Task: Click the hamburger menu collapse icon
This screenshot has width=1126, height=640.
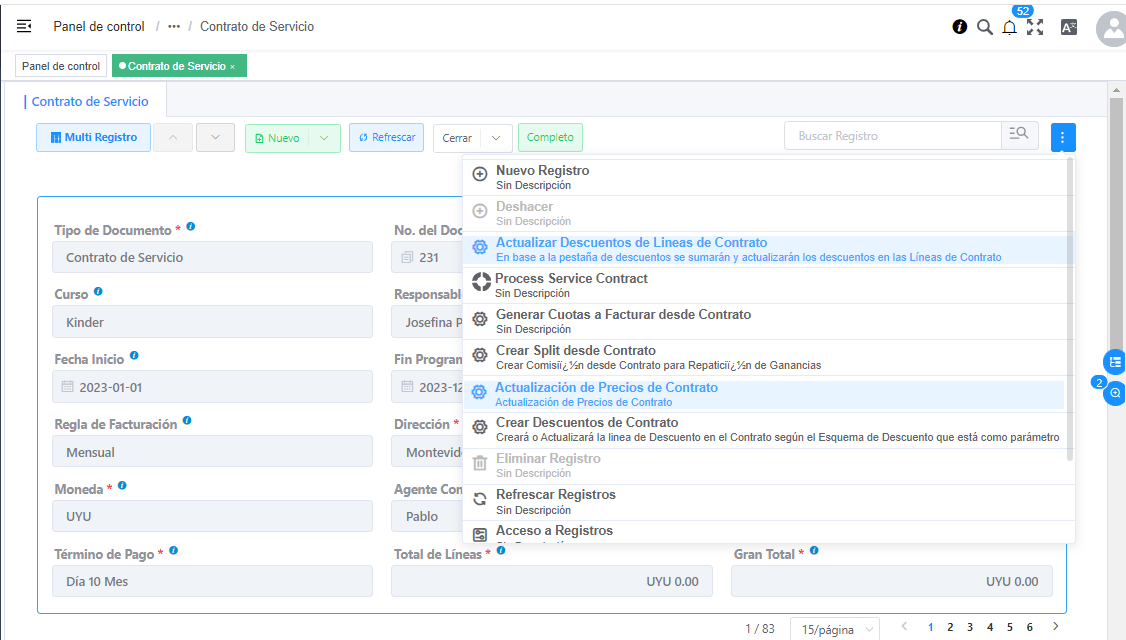Action: coord(24,27)
